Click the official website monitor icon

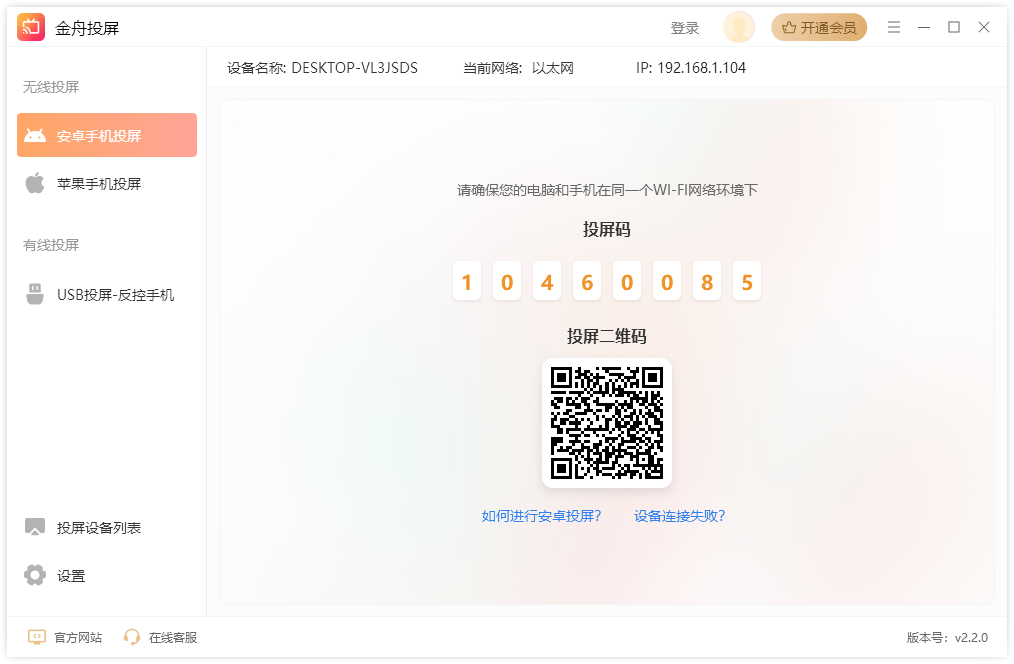pos(37,637)
